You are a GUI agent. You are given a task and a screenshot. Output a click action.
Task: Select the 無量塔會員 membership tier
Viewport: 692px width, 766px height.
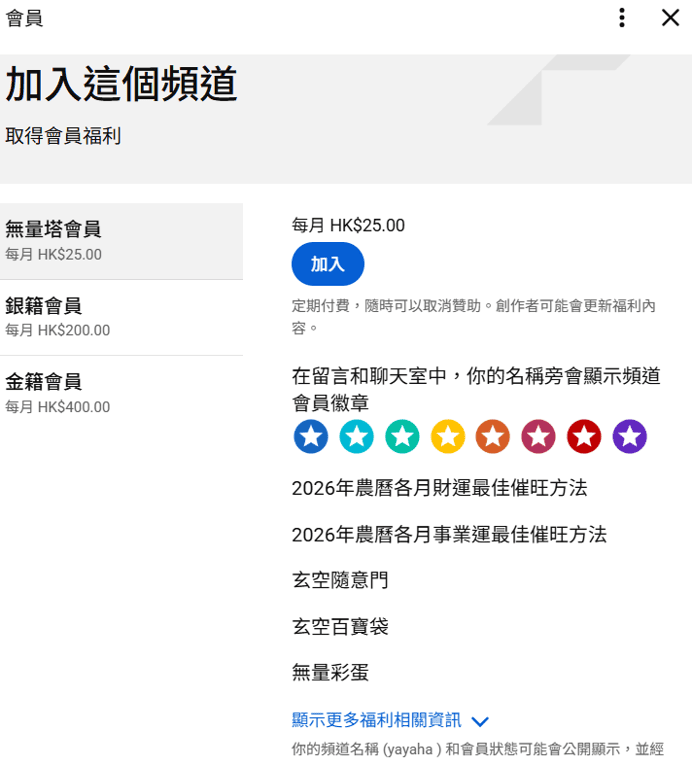click(x=121, y=241)
